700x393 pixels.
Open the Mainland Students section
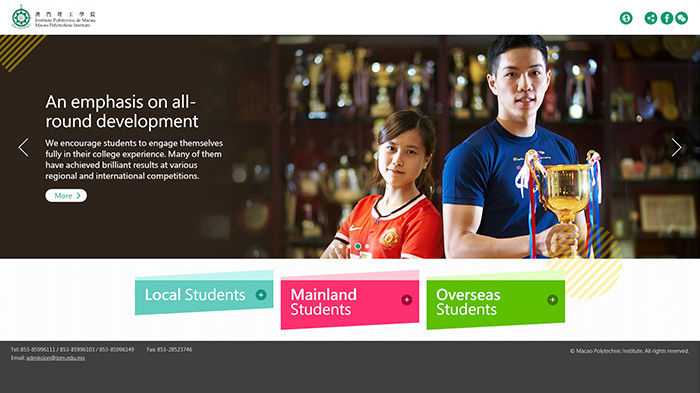(350, 300)
